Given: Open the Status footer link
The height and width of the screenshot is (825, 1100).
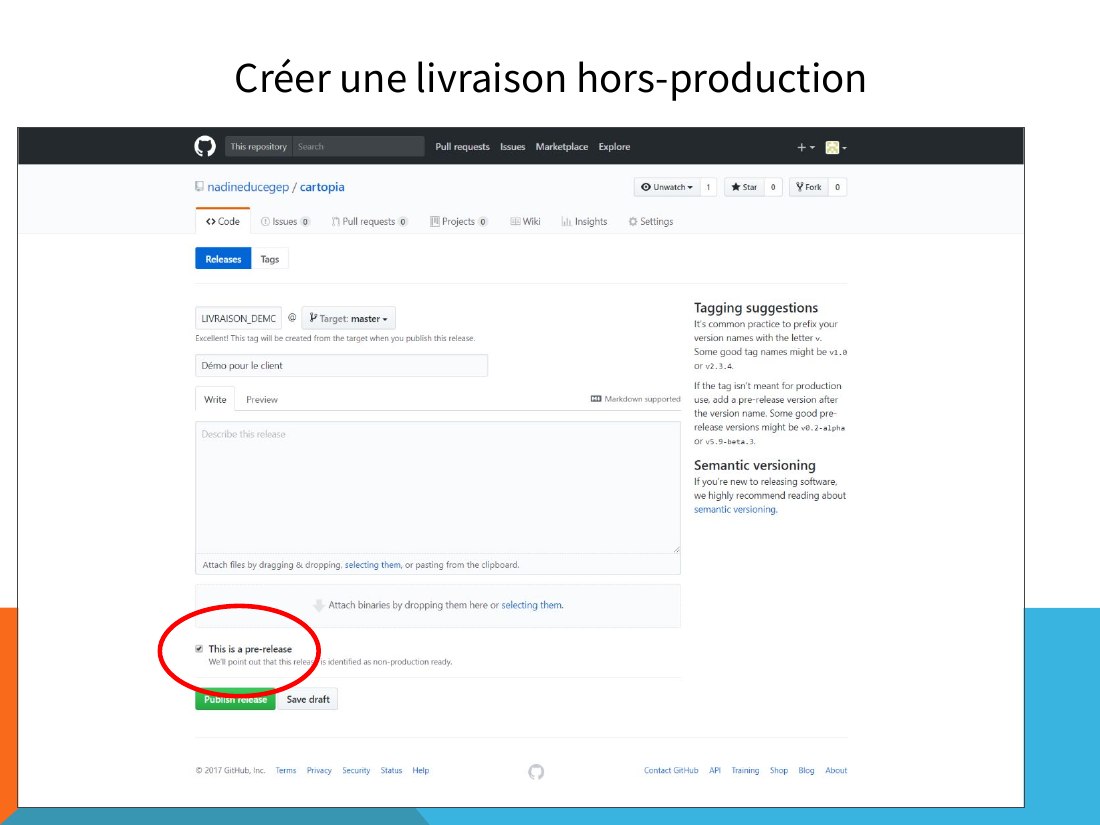Looking at the screenshot, I should (x=391, y=770).
